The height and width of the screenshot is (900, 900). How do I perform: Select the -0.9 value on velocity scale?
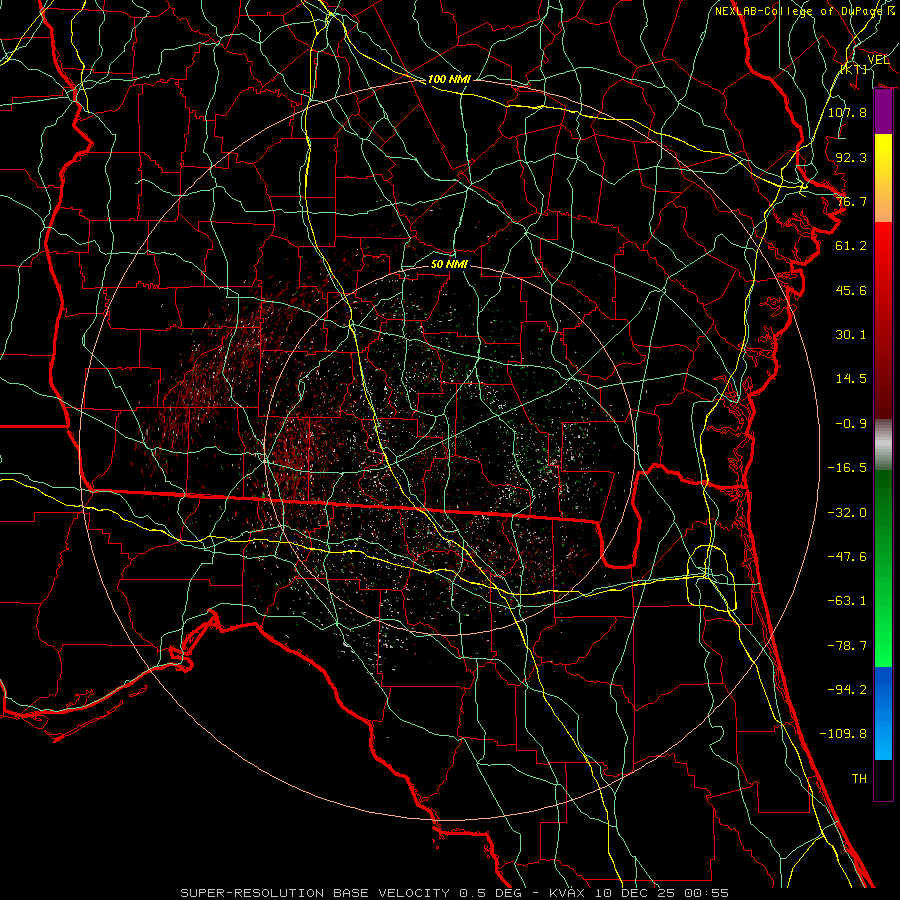[x=851, y=424]
